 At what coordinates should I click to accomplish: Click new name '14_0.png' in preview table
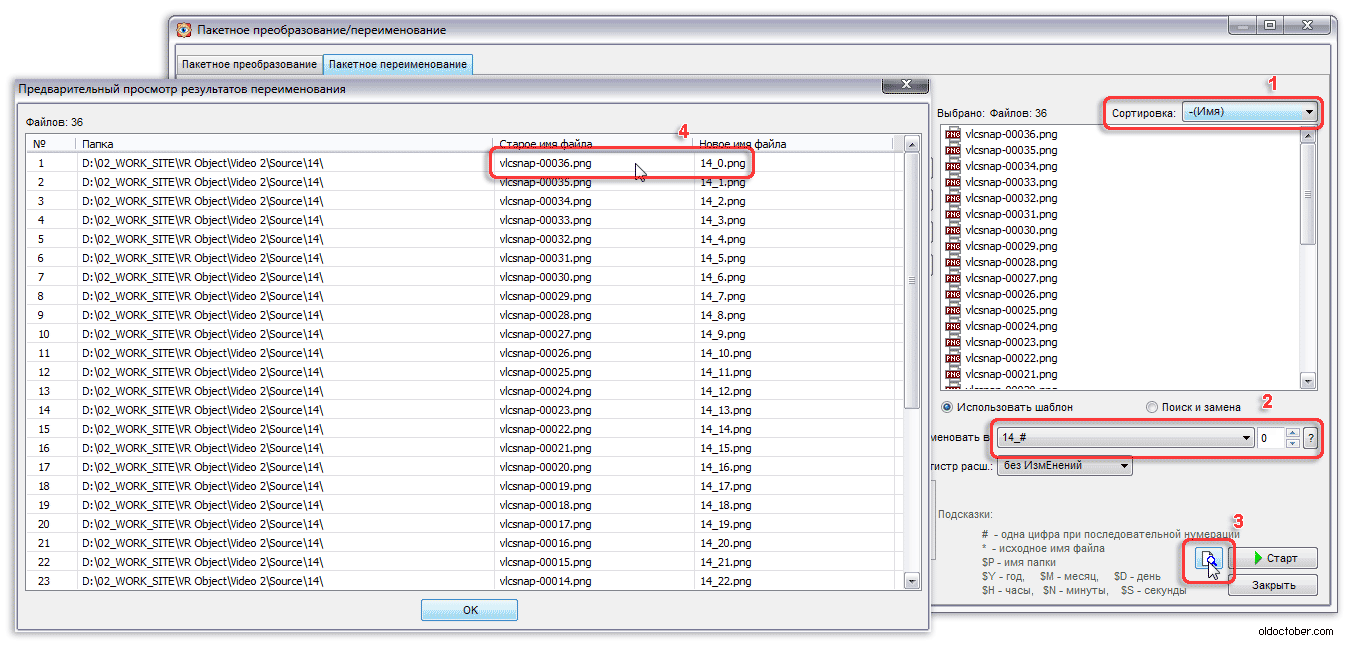(722, 163)
